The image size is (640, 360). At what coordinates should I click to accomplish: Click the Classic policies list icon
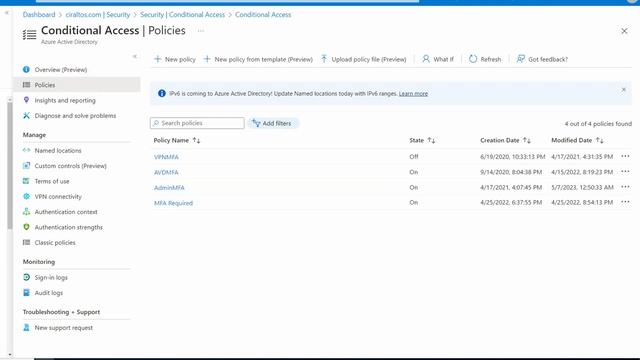[x=27, y=242]
